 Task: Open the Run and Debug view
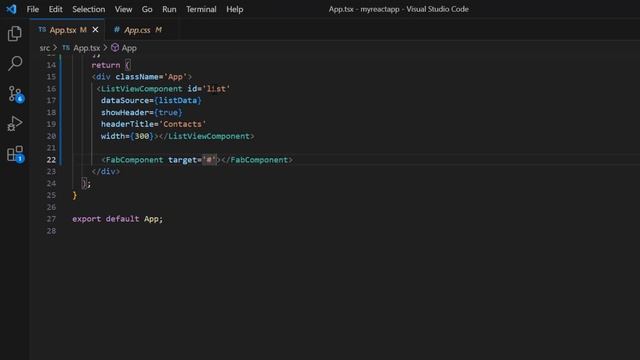click(15, 123)
